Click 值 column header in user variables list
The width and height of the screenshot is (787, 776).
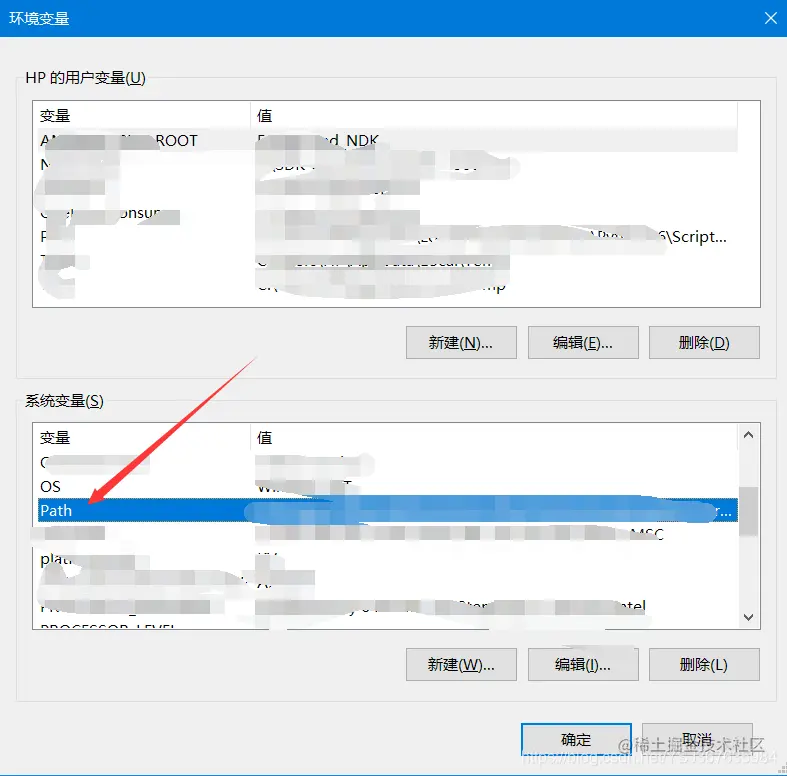(494, 115)
